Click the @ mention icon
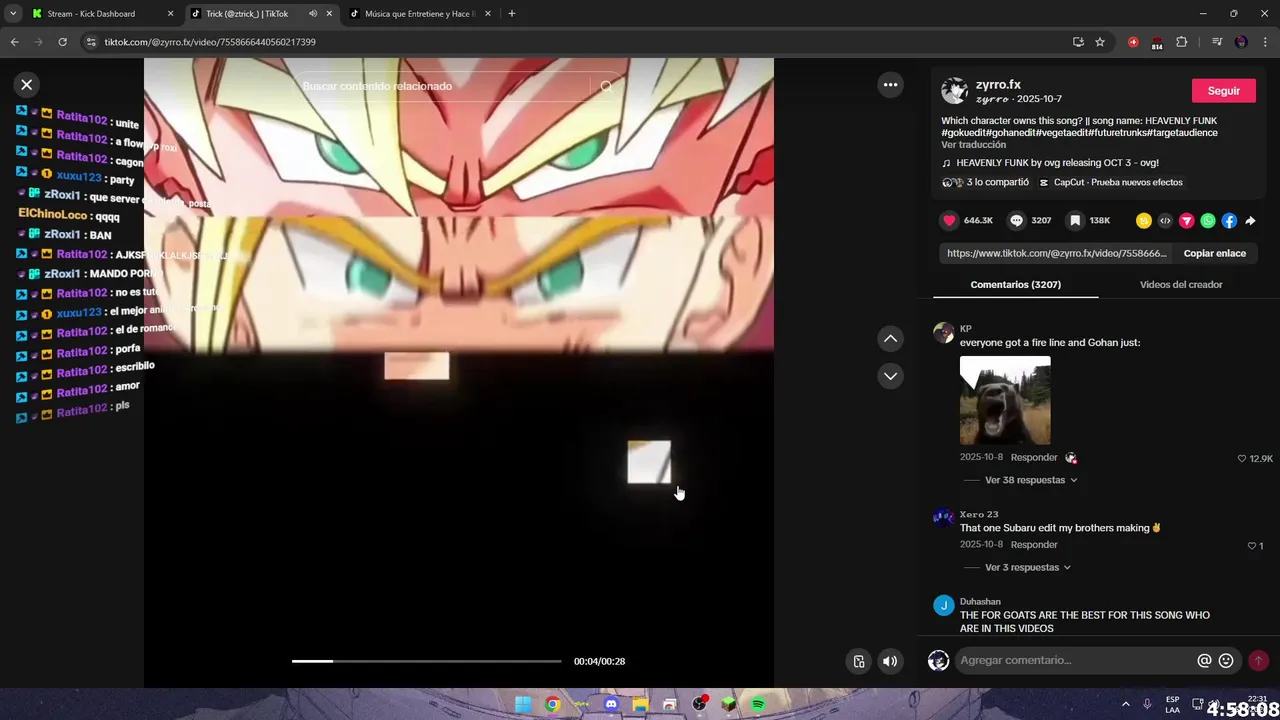The image size is (1280, 720). (1204, 661)
